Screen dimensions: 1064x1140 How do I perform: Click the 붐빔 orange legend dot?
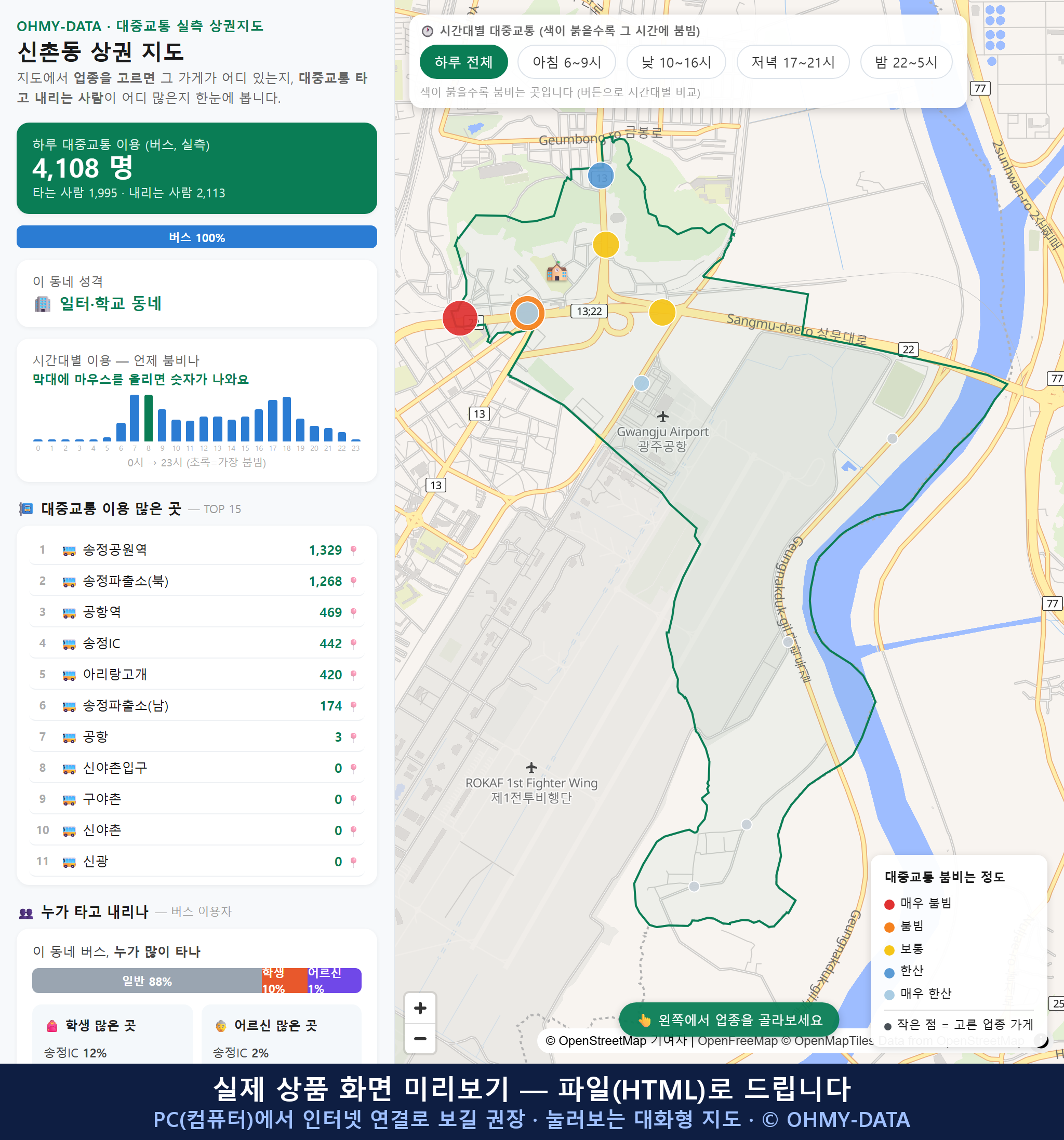point(889,927)
